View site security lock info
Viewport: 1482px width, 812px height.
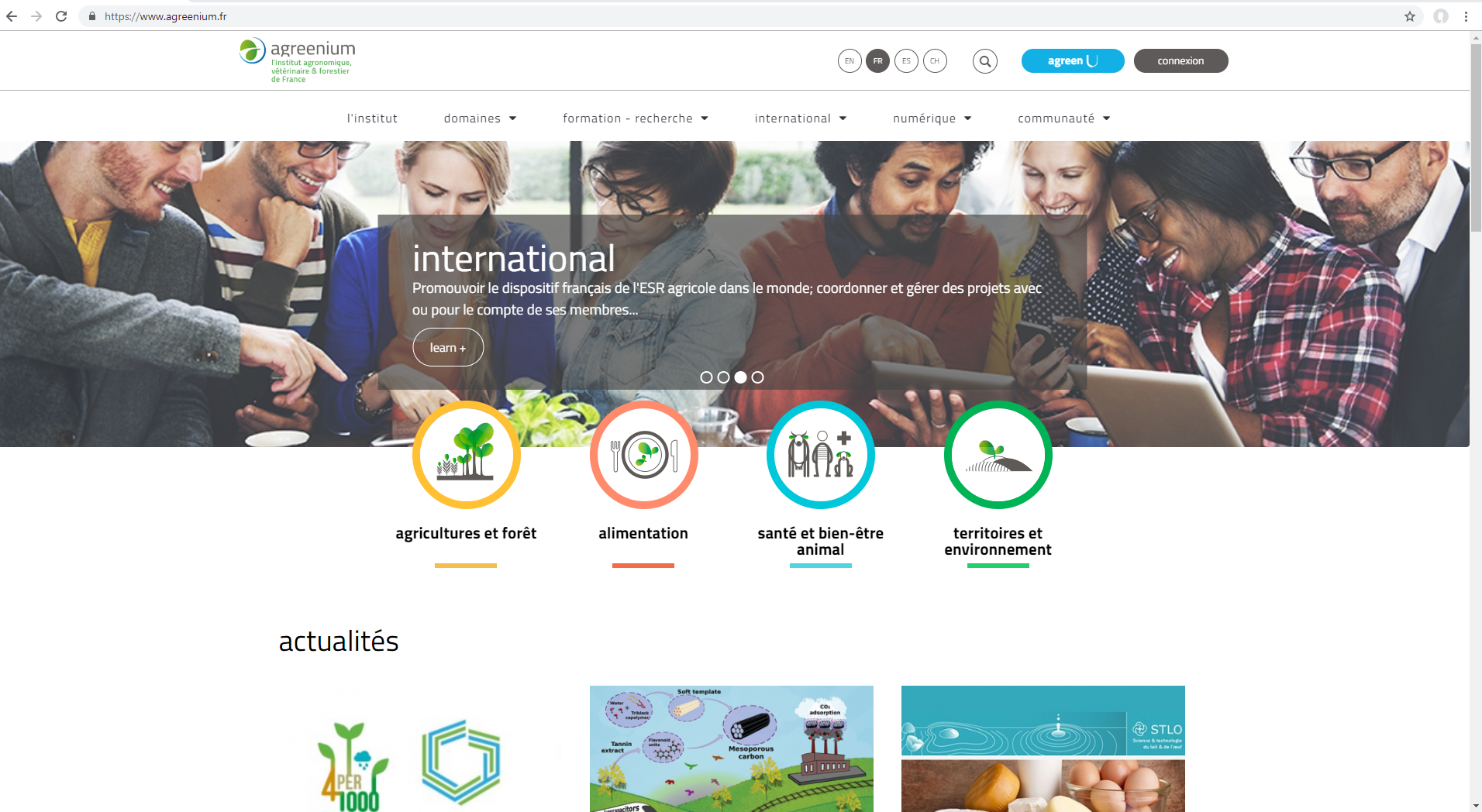click(92, 16)
